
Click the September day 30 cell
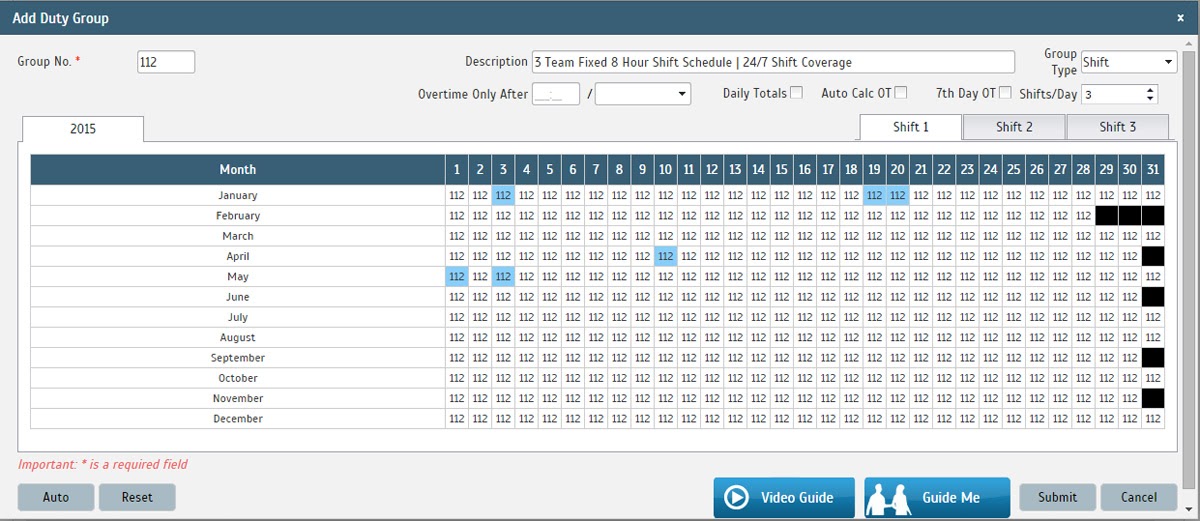click(1130, 358)
